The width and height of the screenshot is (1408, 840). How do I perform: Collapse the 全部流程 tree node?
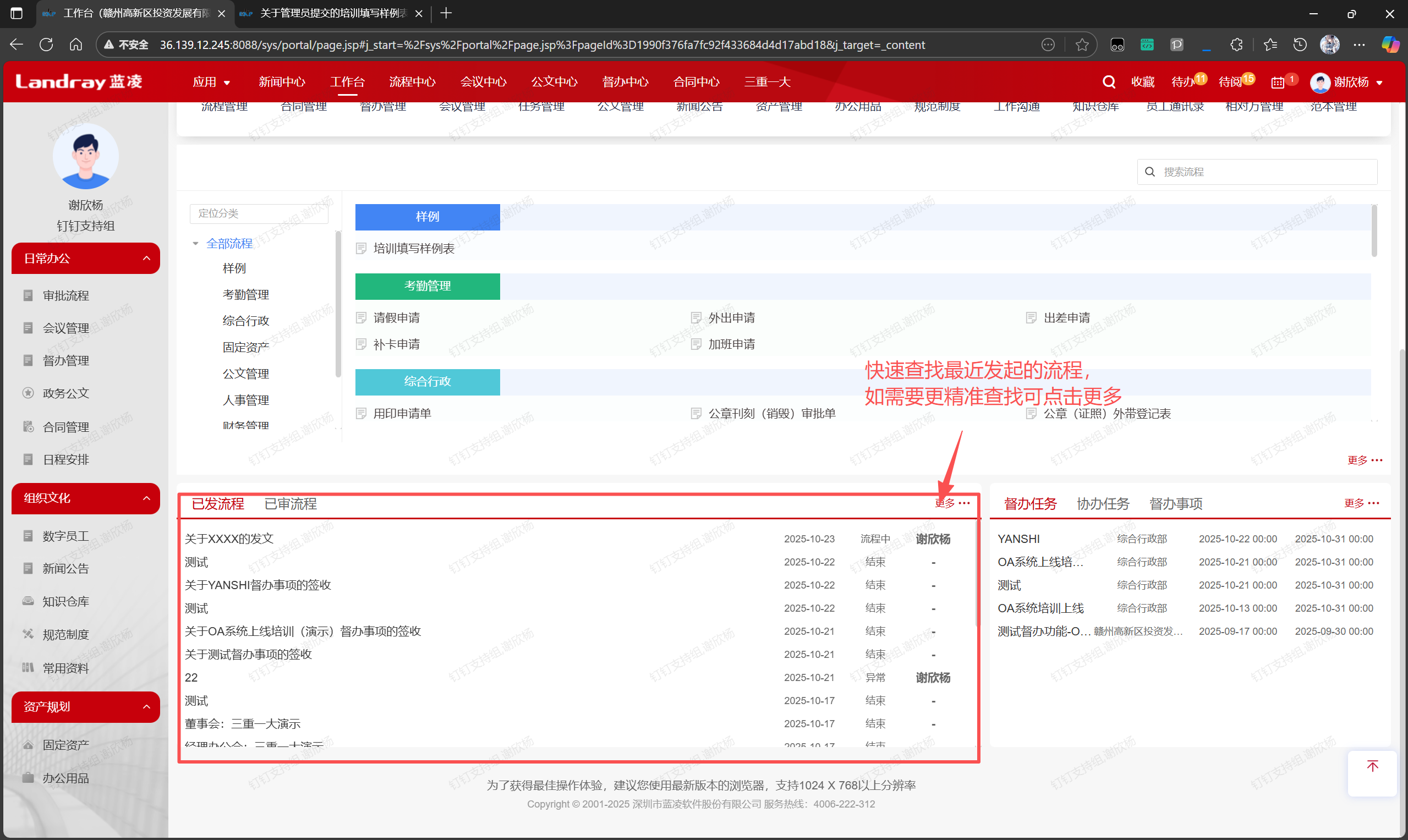[196, 243]
